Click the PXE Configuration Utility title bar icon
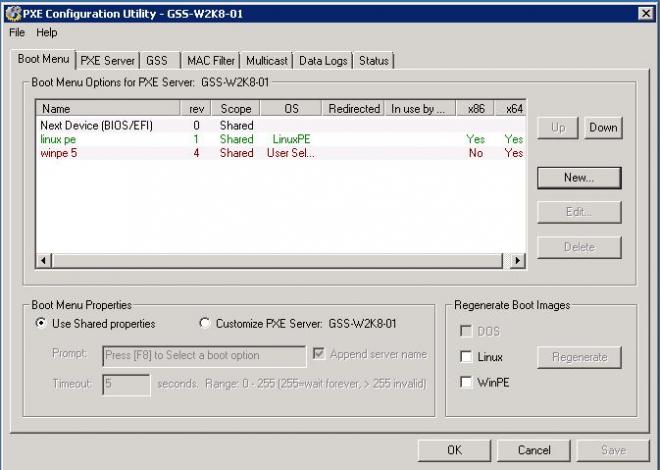 tap(13, 14)
